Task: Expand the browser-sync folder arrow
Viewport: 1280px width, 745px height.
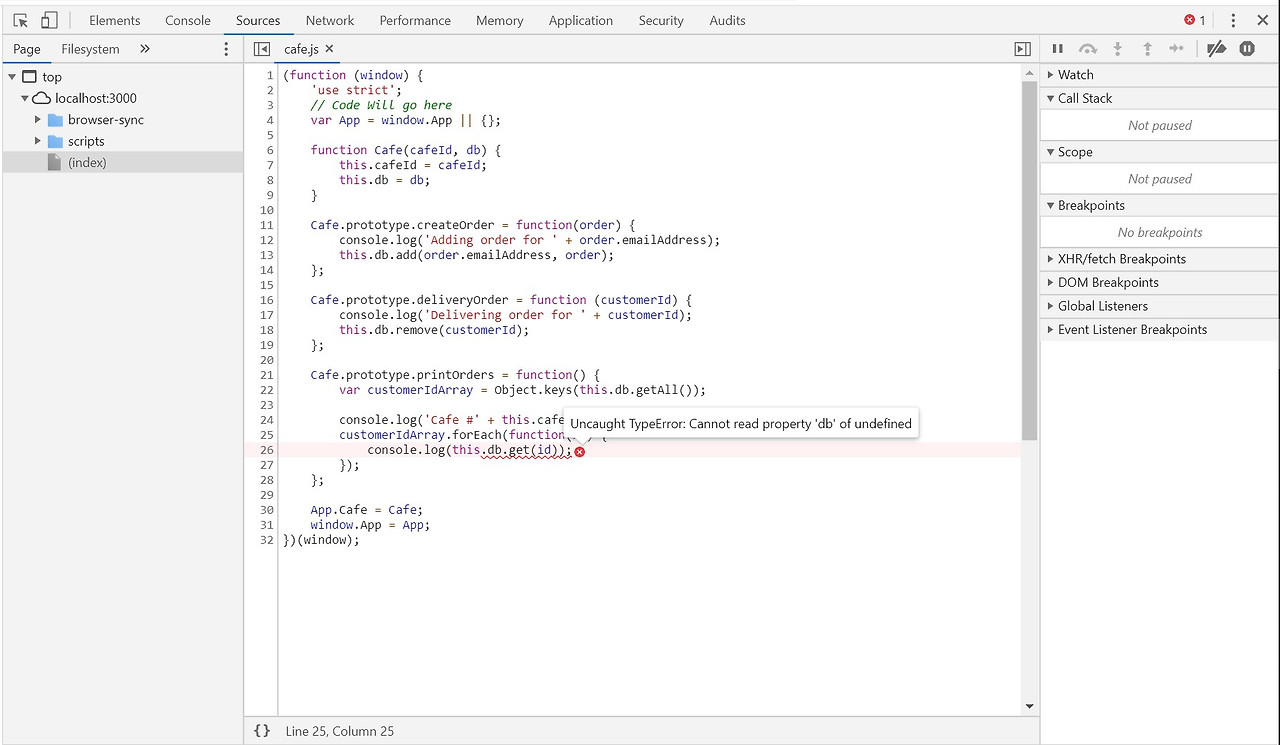Action: (x=38, y=120)
